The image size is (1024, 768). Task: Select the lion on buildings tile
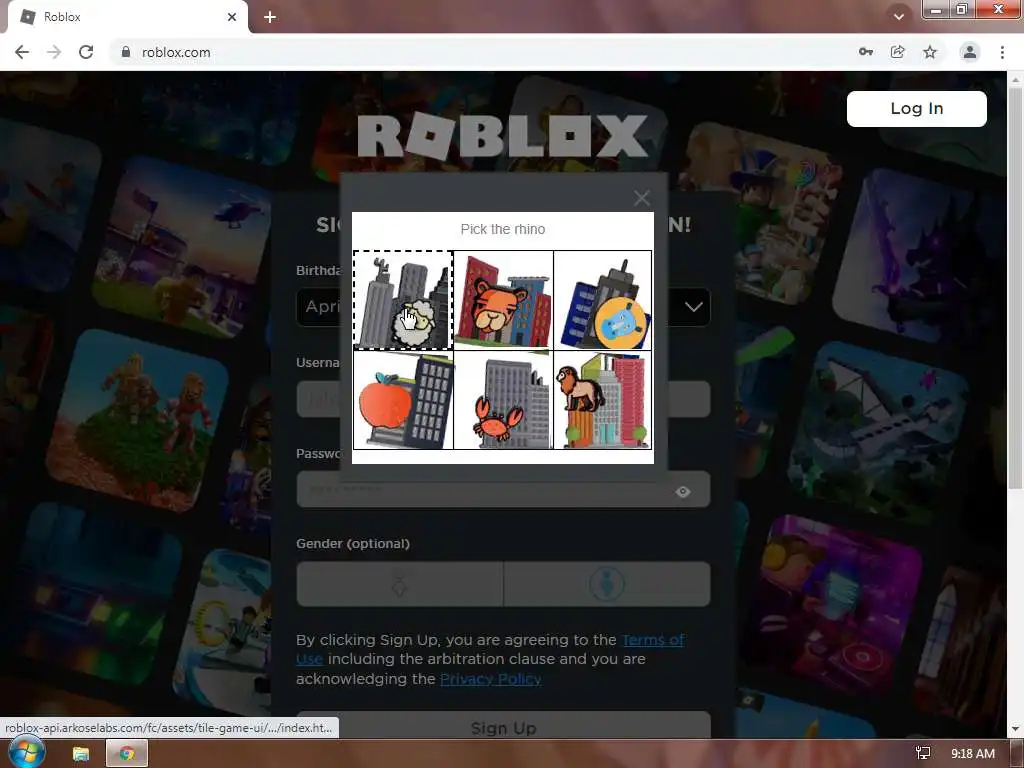click(x=603, y=400)
